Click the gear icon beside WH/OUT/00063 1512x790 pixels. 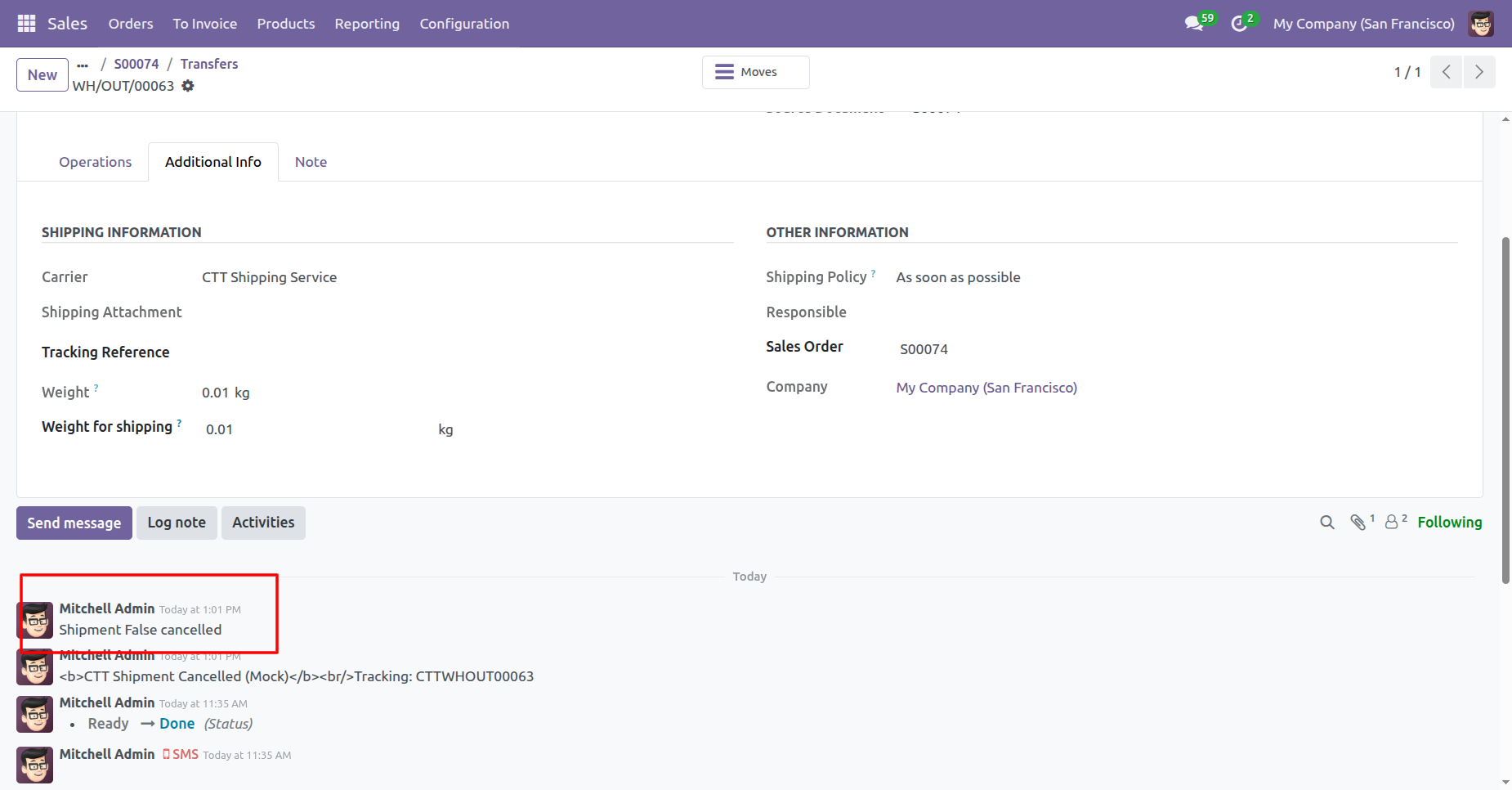click(x=188, y=86)
